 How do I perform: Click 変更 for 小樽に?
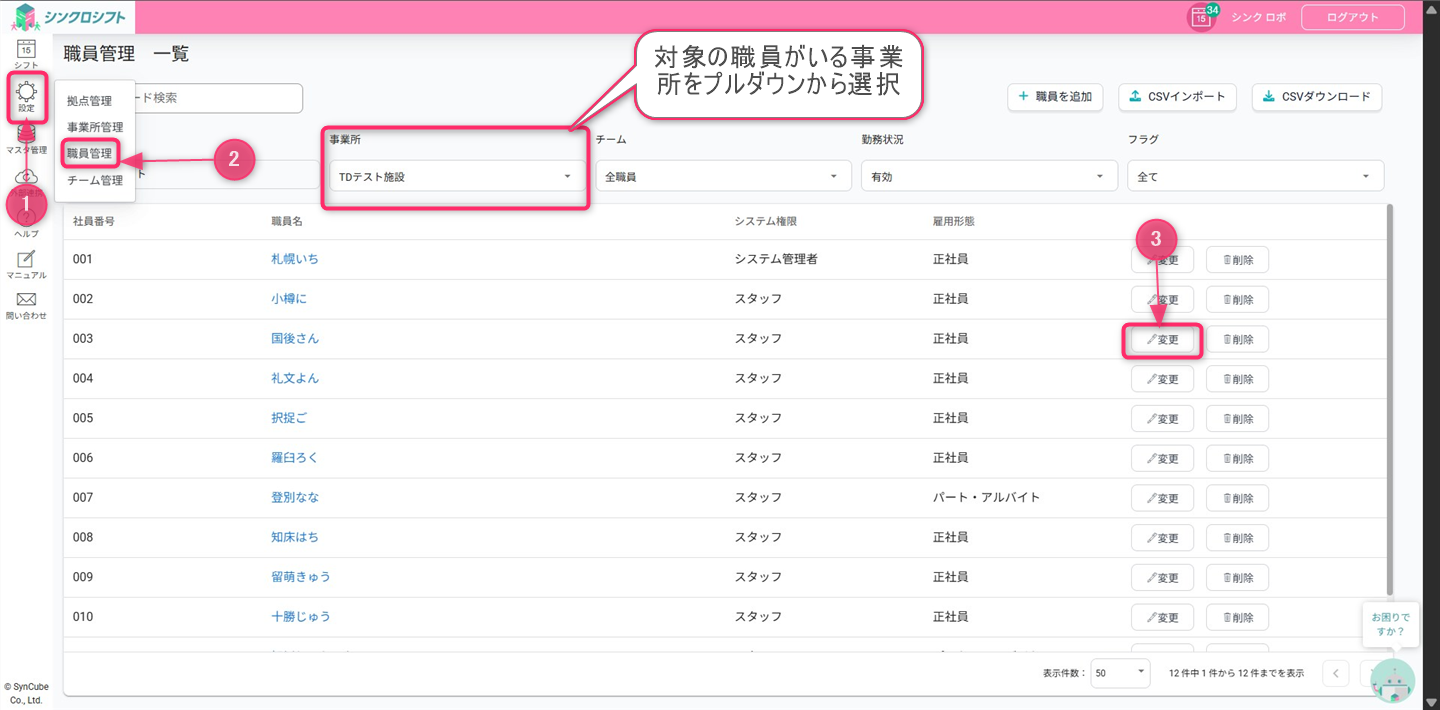[1162, 299]
